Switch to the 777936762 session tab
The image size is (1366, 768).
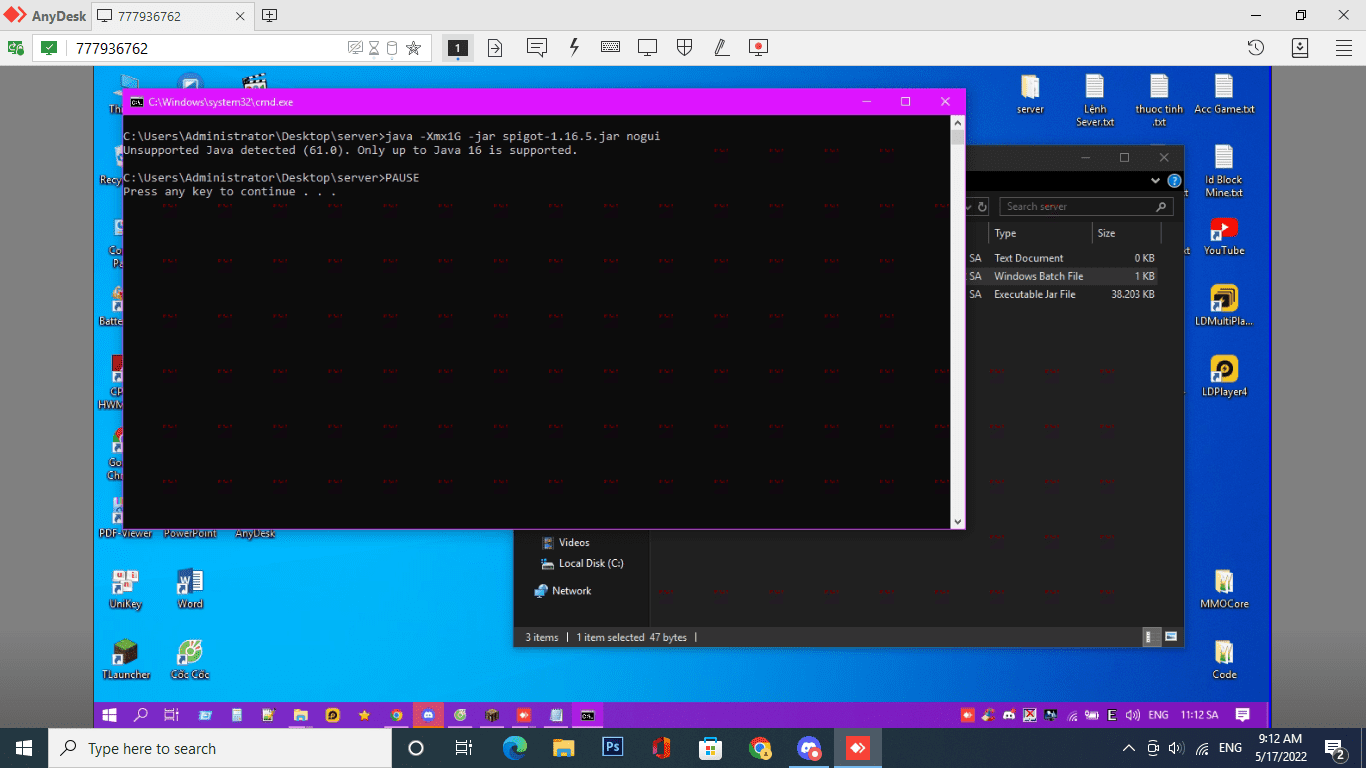pyautogui.click(x=172, y=16)
